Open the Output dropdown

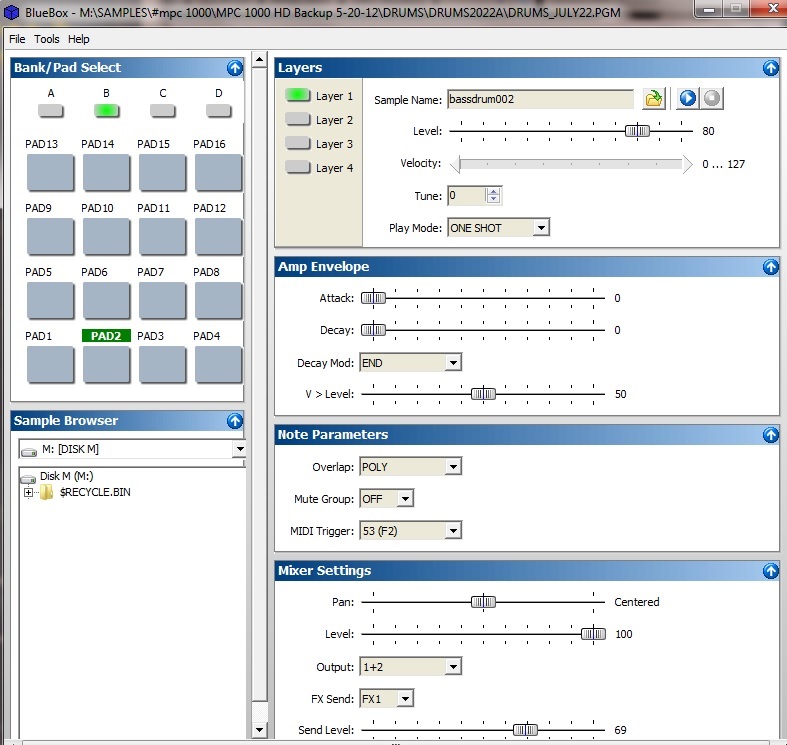pyautogui.click(x=453, y=667)
